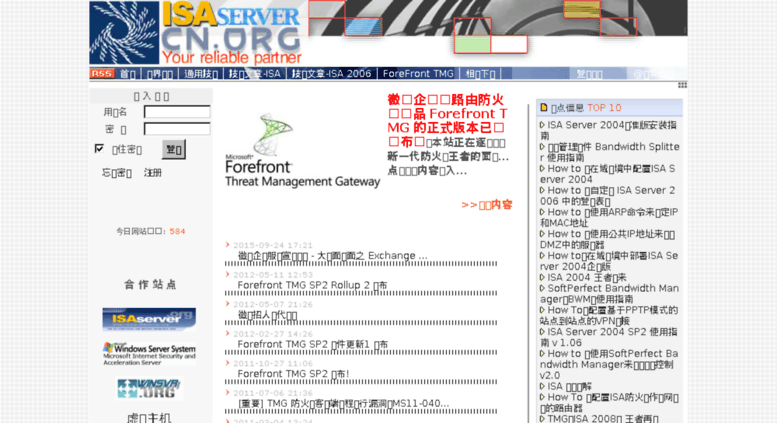Click the Forefront Threat Management Gateway logo

[302, 150]
